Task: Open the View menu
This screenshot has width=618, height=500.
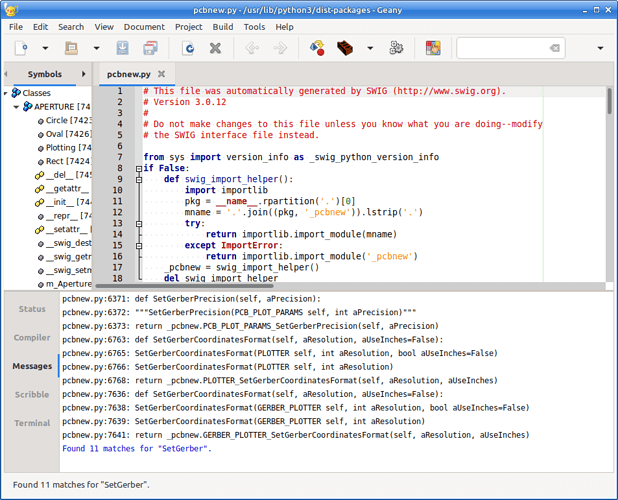Action: click(x=104, y=27)
